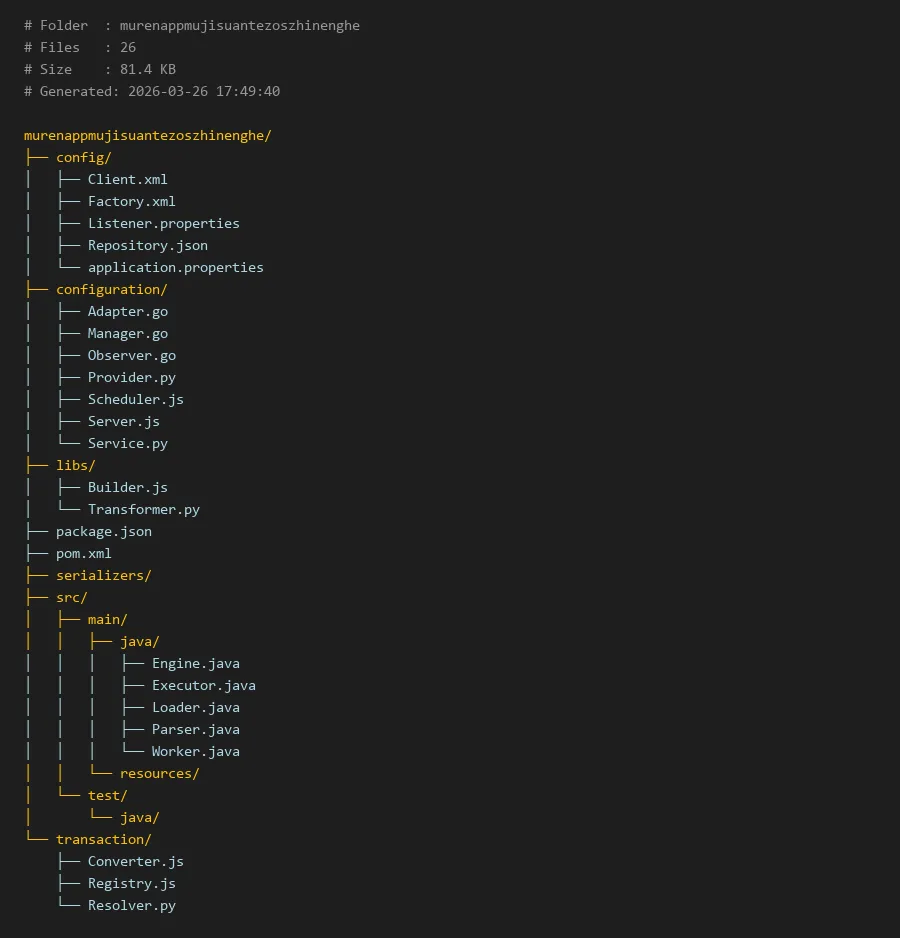Click the package.json file
Screen dimensions: 900x938
(103, 531)
